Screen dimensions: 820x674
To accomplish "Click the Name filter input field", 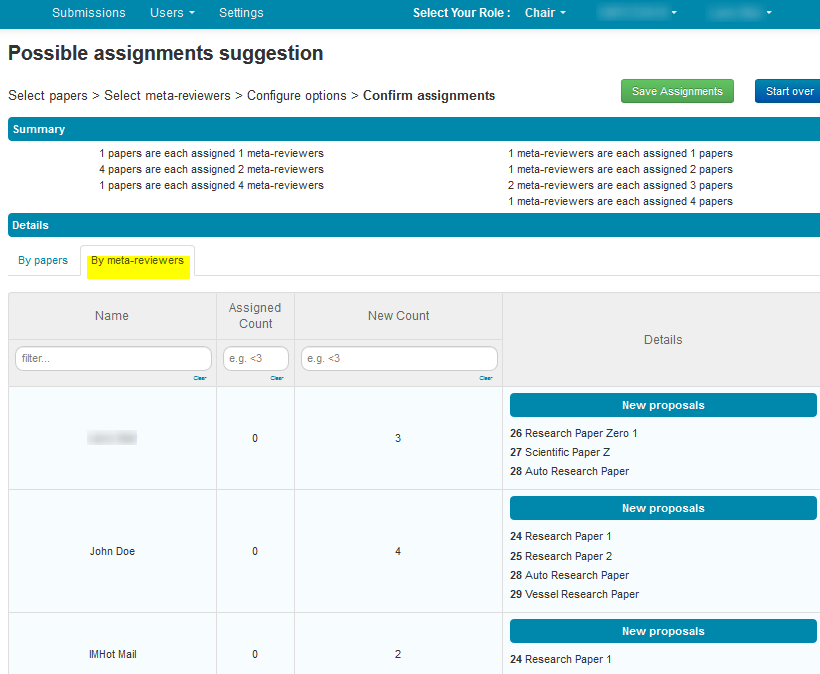I will [x=113, y=359].
